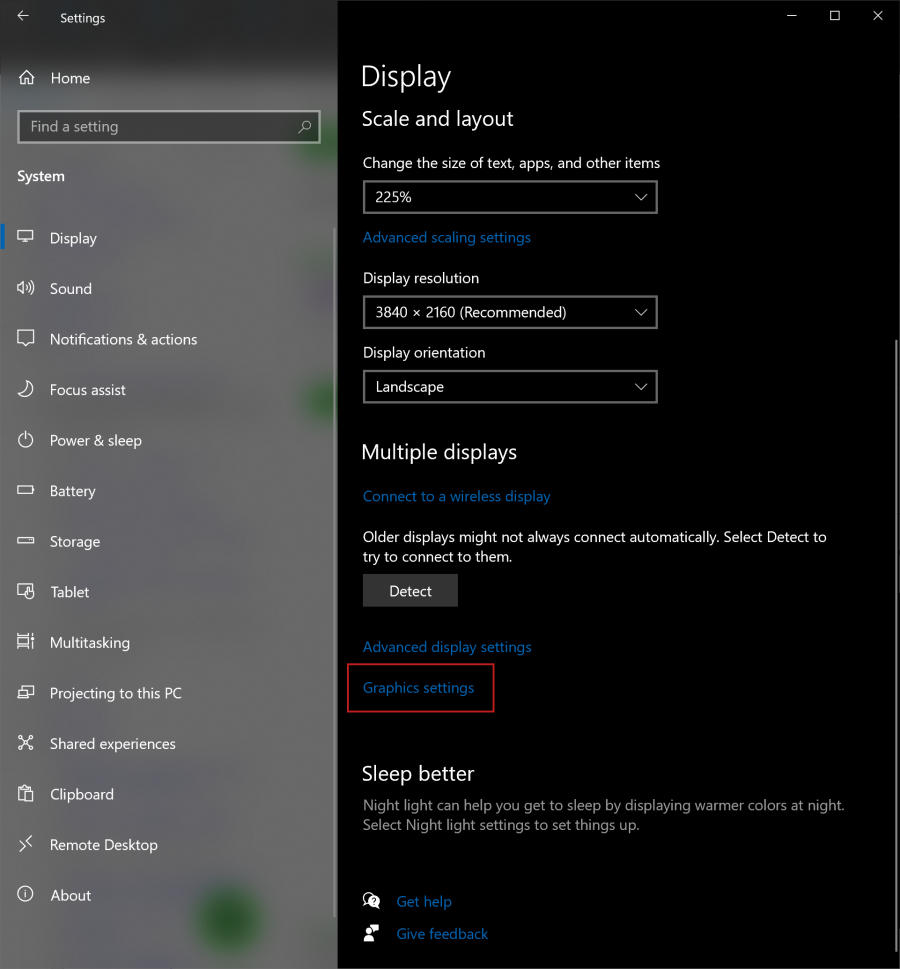Click the Power & sleep icon
Image resolution: width=900 pixels, height=969 pixels.
point(27,440)
